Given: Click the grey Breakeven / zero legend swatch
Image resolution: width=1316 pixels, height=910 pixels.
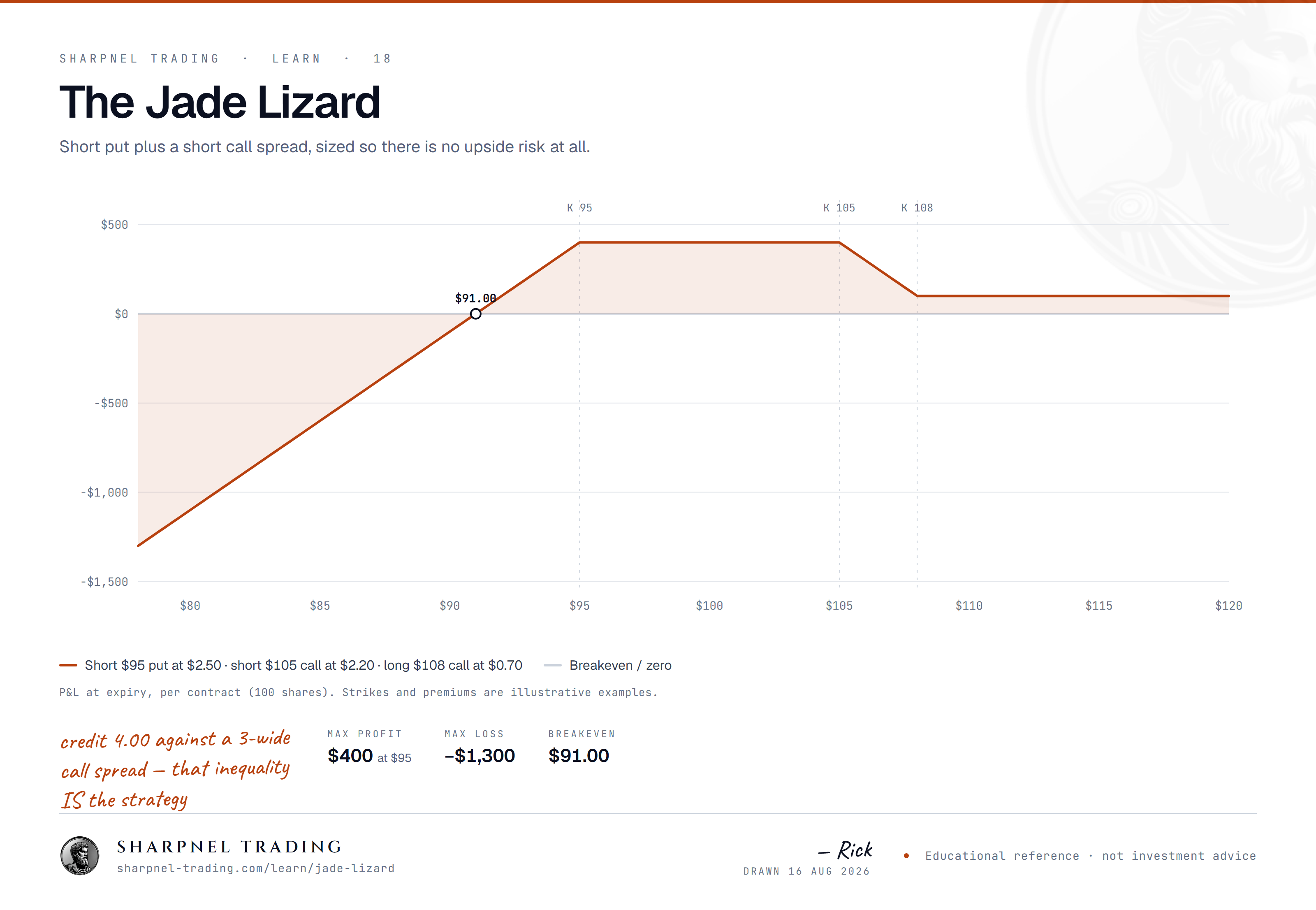Looking at the screenshot, I should 552,665.
